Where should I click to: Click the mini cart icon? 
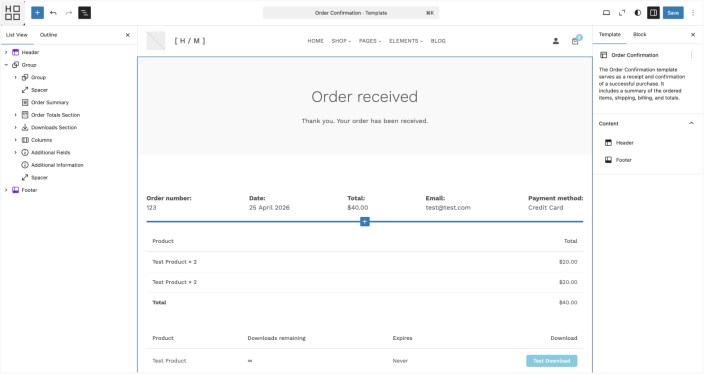(575, 41)
